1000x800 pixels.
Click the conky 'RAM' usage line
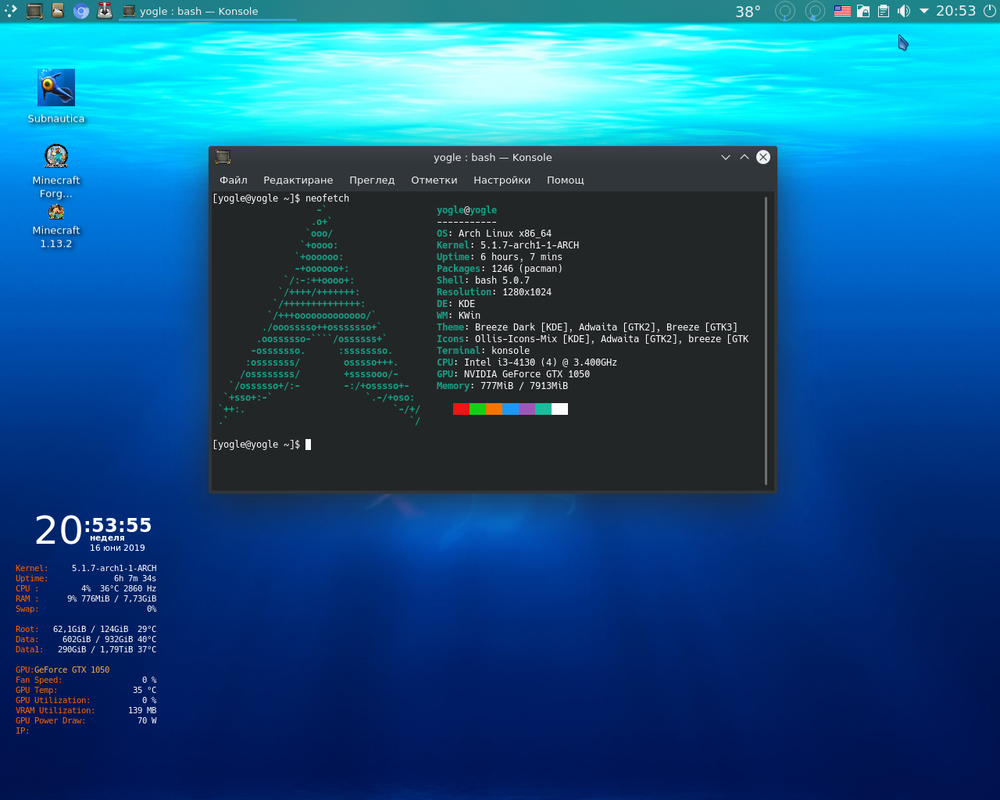coord(86,599)
